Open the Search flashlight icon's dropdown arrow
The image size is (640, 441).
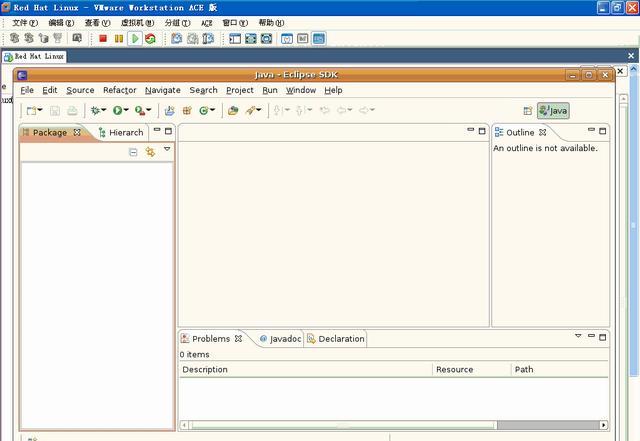pos(259,110)
